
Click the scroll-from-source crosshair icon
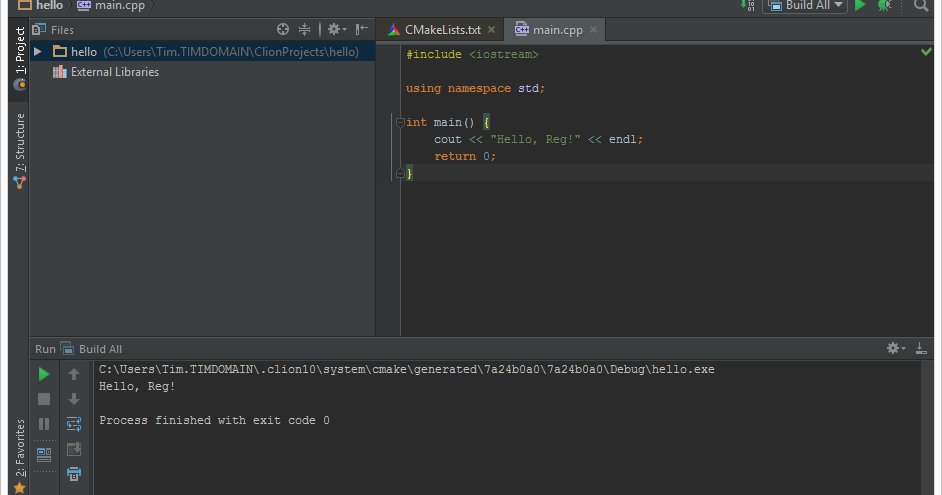tap(283, 29)
